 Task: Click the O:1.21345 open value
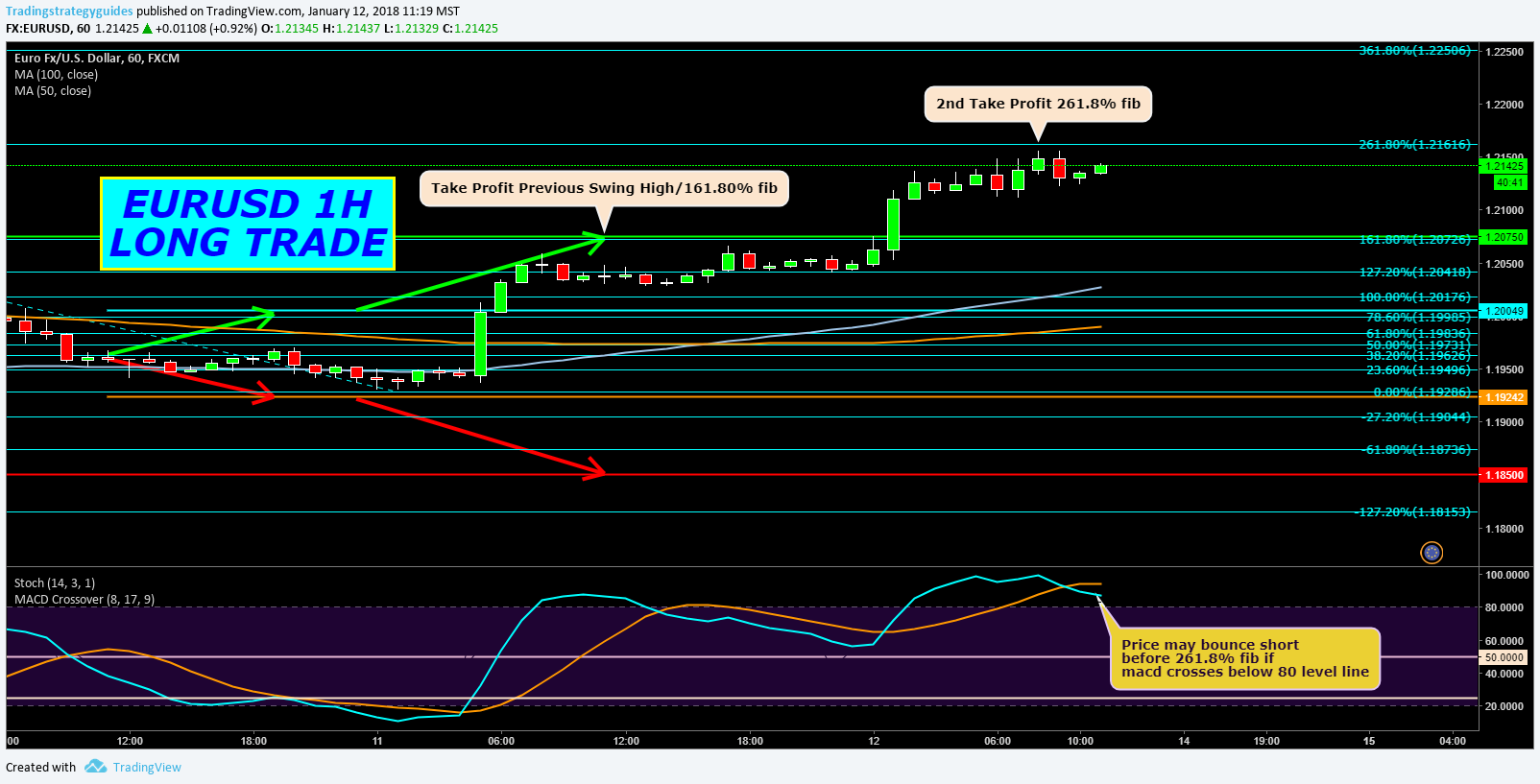click(290, 28)
